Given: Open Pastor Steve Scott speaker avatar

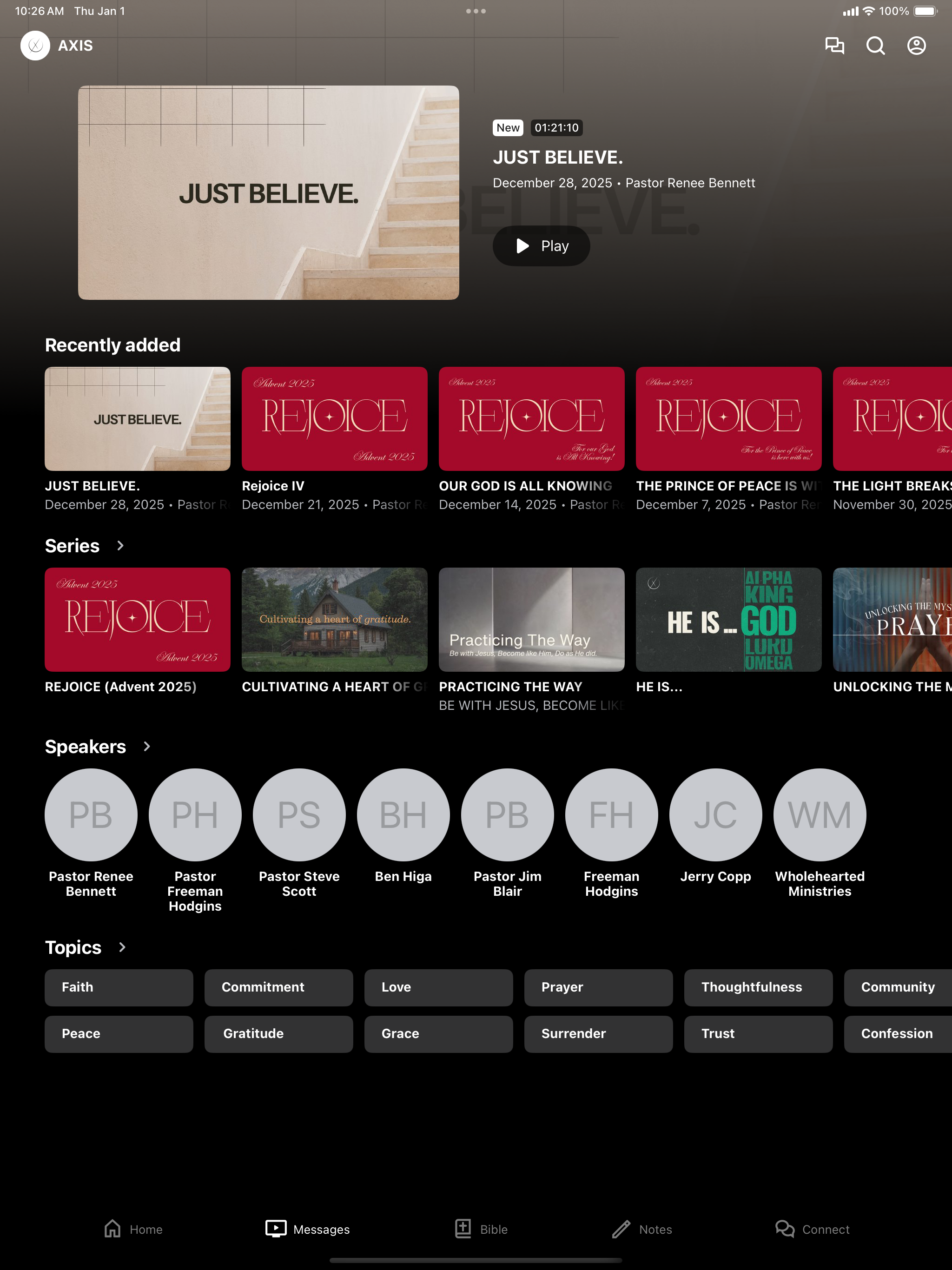Looking at the screenshot, I should point(299,815).
